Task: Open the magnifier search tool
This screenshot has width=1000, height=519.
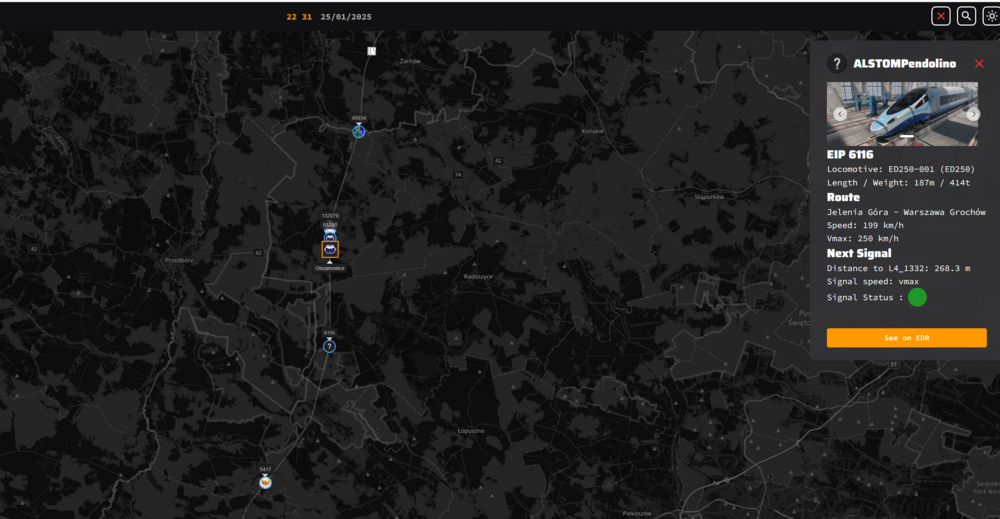Action: click(x=966, y=16)
